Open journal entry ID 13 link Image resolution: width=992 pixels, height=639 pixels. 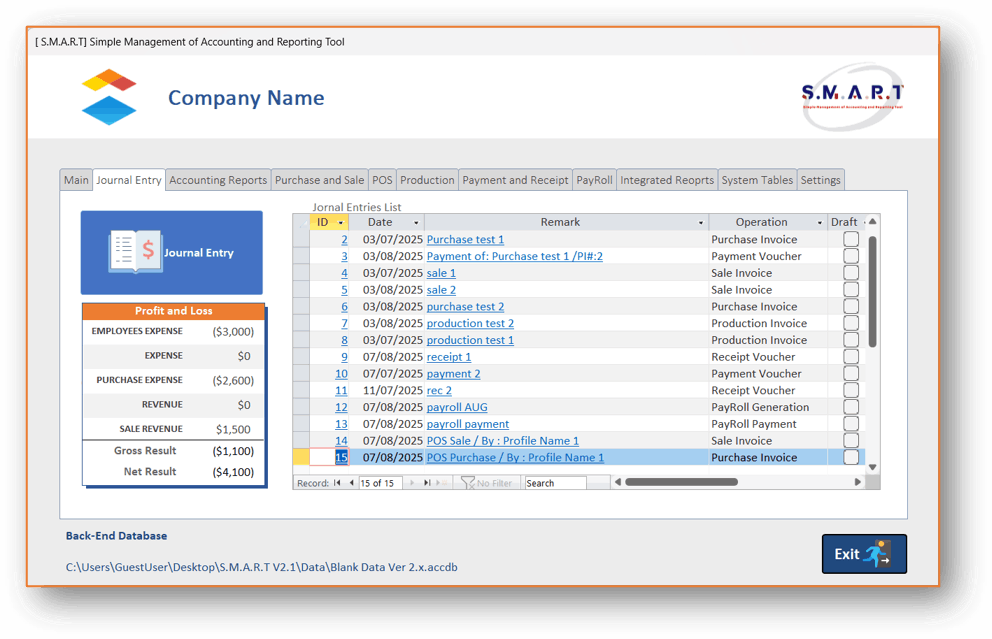[x=341, y=424]
